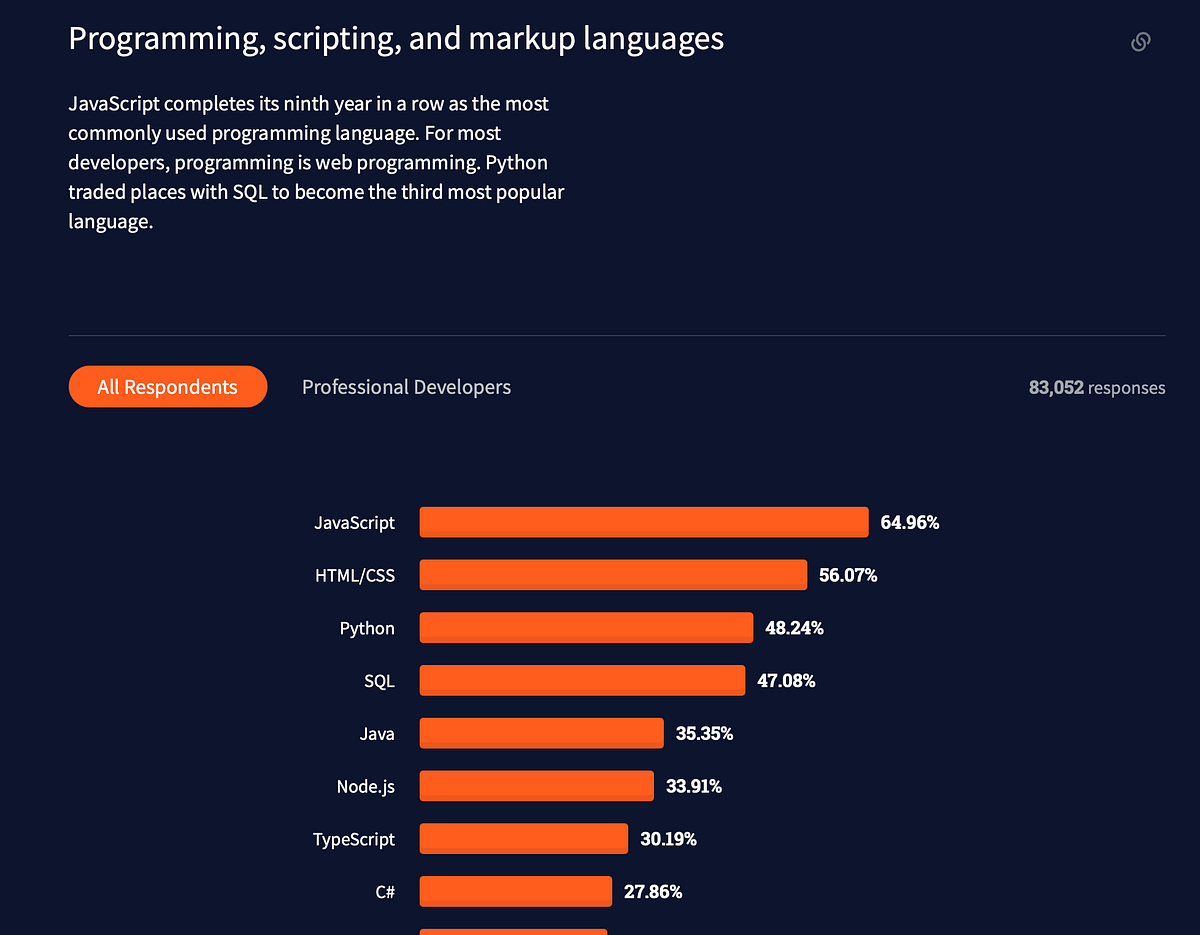This screenshot has width=1200, height=935.
Task: Select the All Respondents filter pill
Action: tap(167, 386)
